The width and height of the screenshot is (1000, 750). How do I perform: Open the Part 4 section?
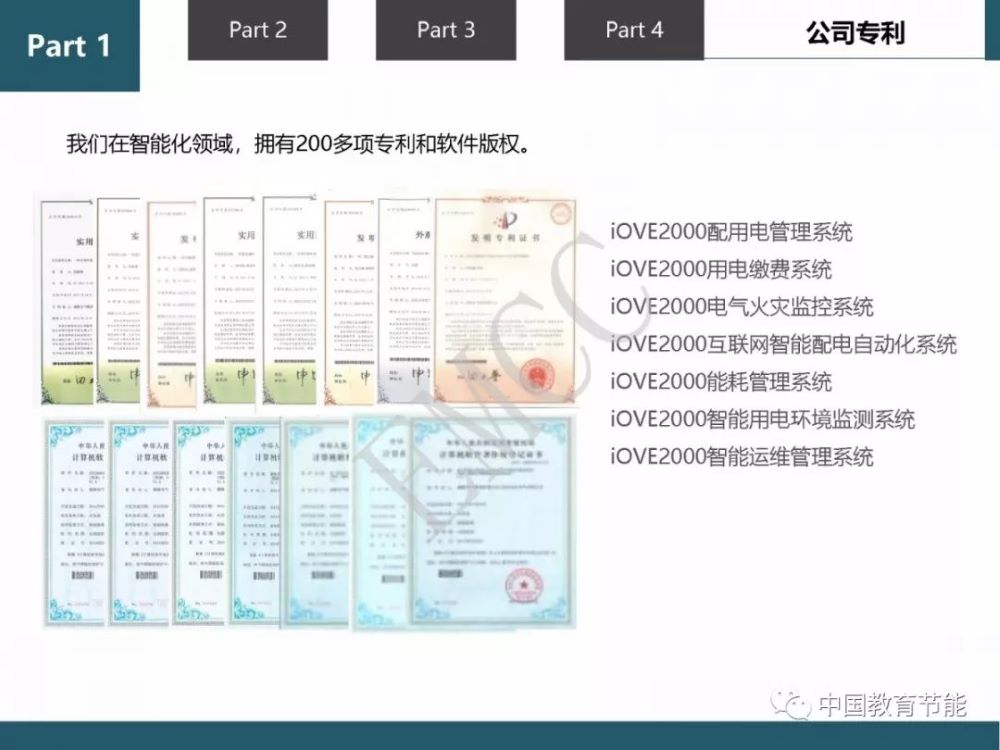coord(633,30)
